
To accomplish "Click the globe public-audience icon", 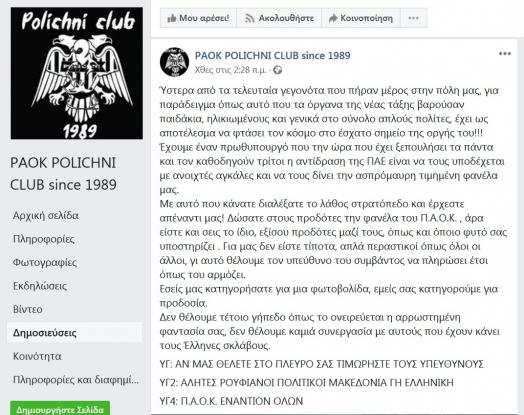I will click(277, 70).
